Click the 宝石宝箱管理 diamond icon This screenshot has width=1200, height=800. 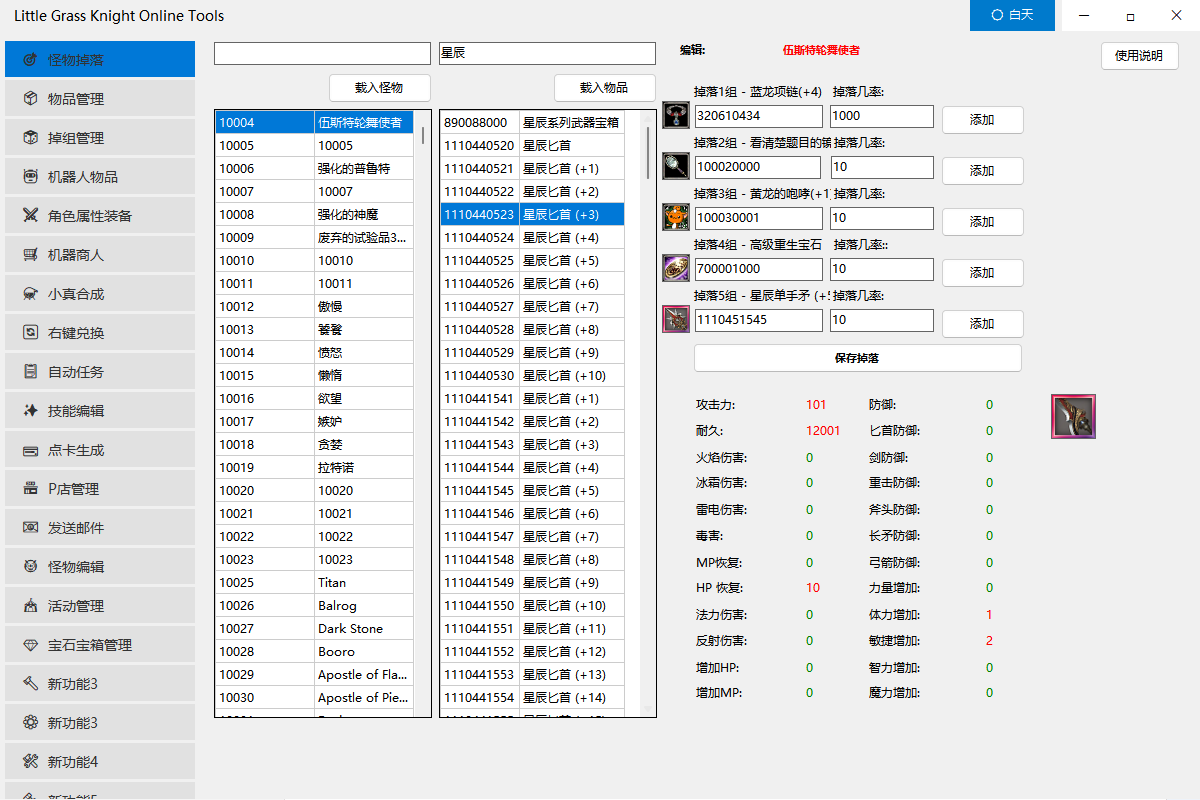30,645
